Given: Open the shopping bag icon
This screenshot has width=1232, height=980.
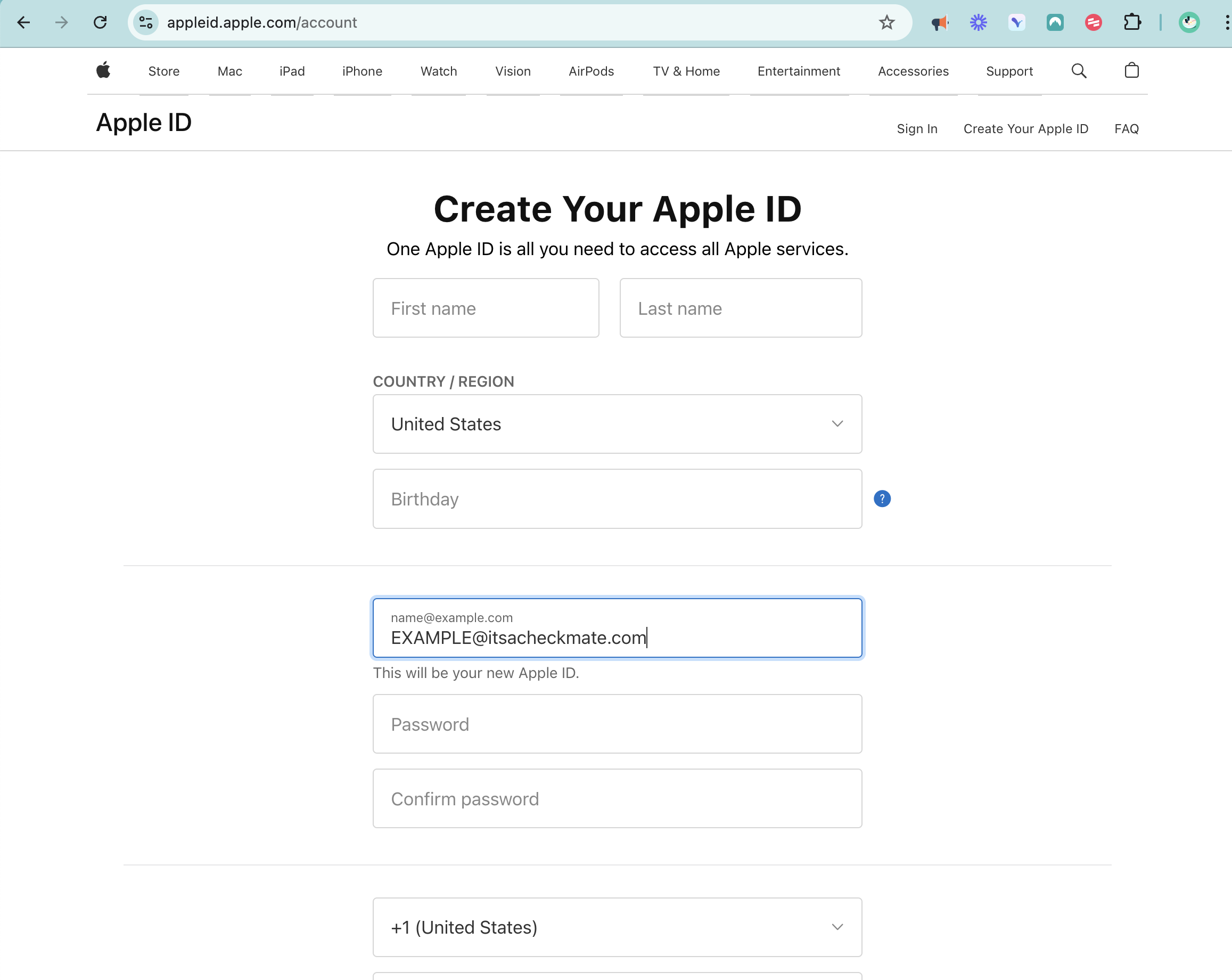Looking at the screenshot, I should coord(1131,70).
